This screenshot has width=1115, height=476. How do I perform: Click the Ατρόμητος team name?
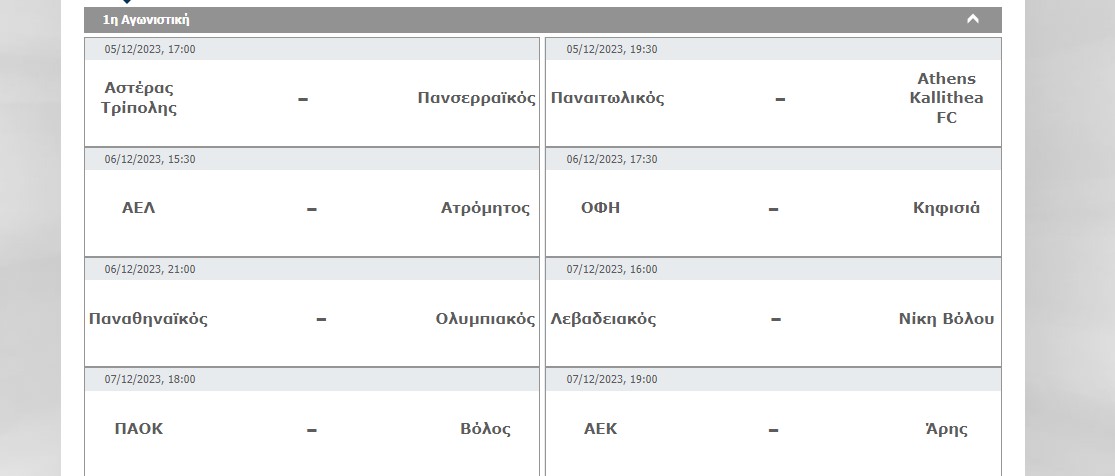click(x=485, y=208)
